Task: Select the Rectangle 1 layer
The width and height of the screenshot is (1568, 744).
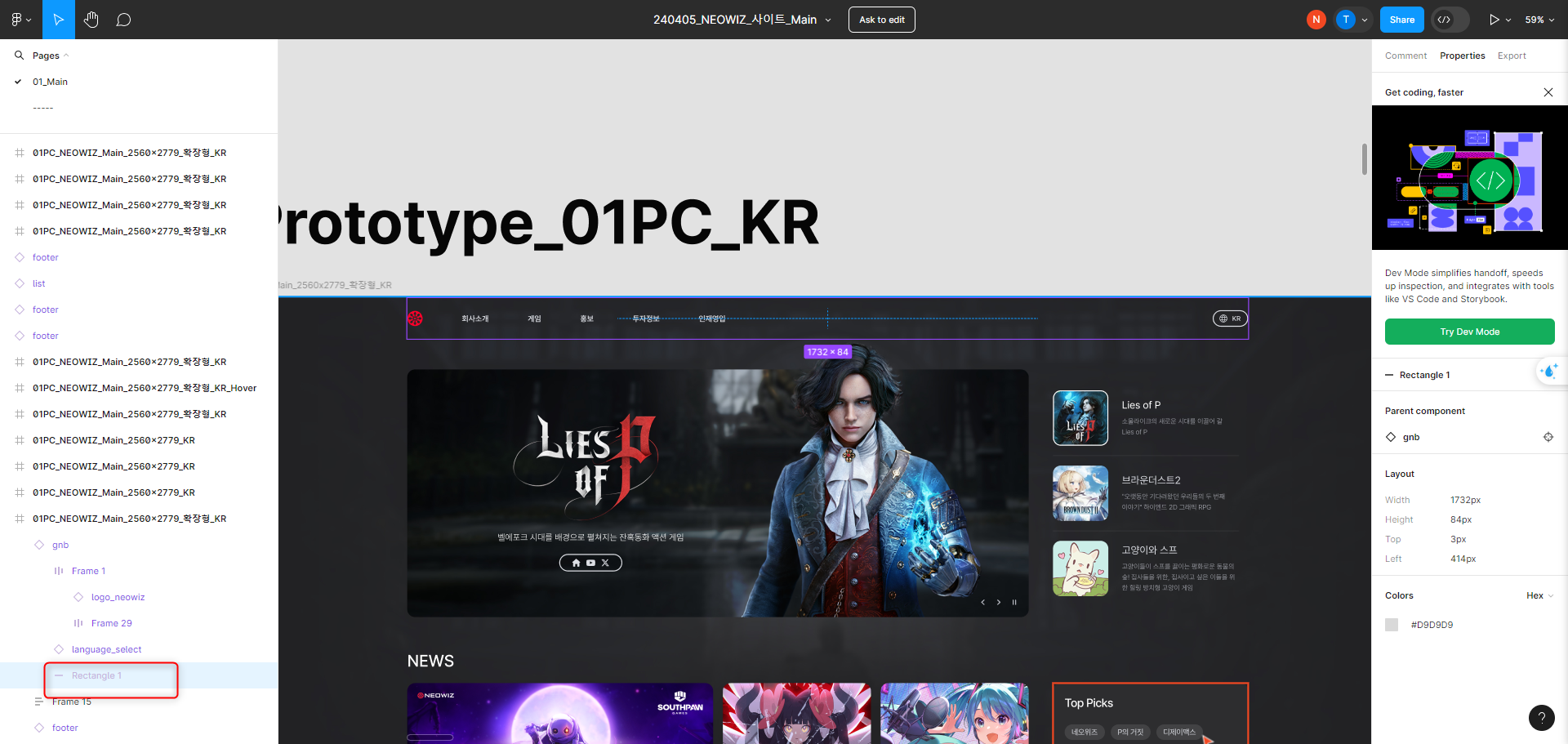Action: 96,675
